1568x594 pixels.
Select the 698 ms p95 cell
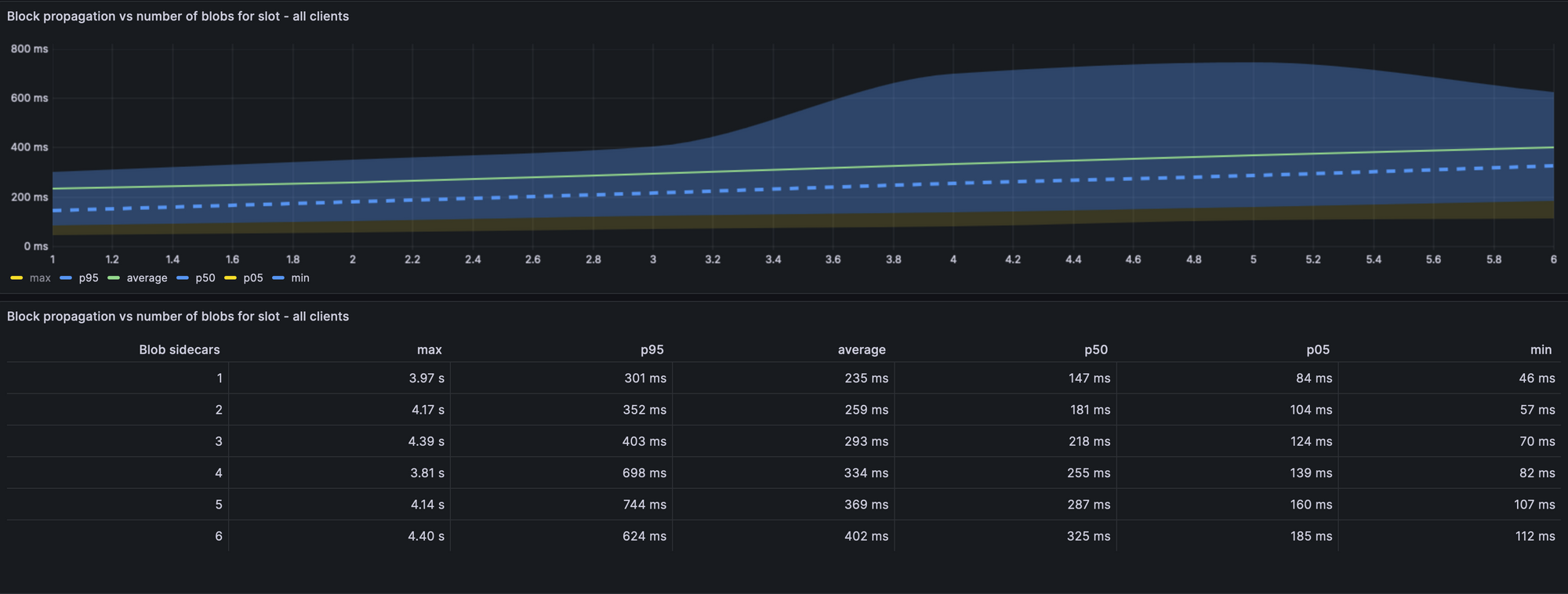644,473
